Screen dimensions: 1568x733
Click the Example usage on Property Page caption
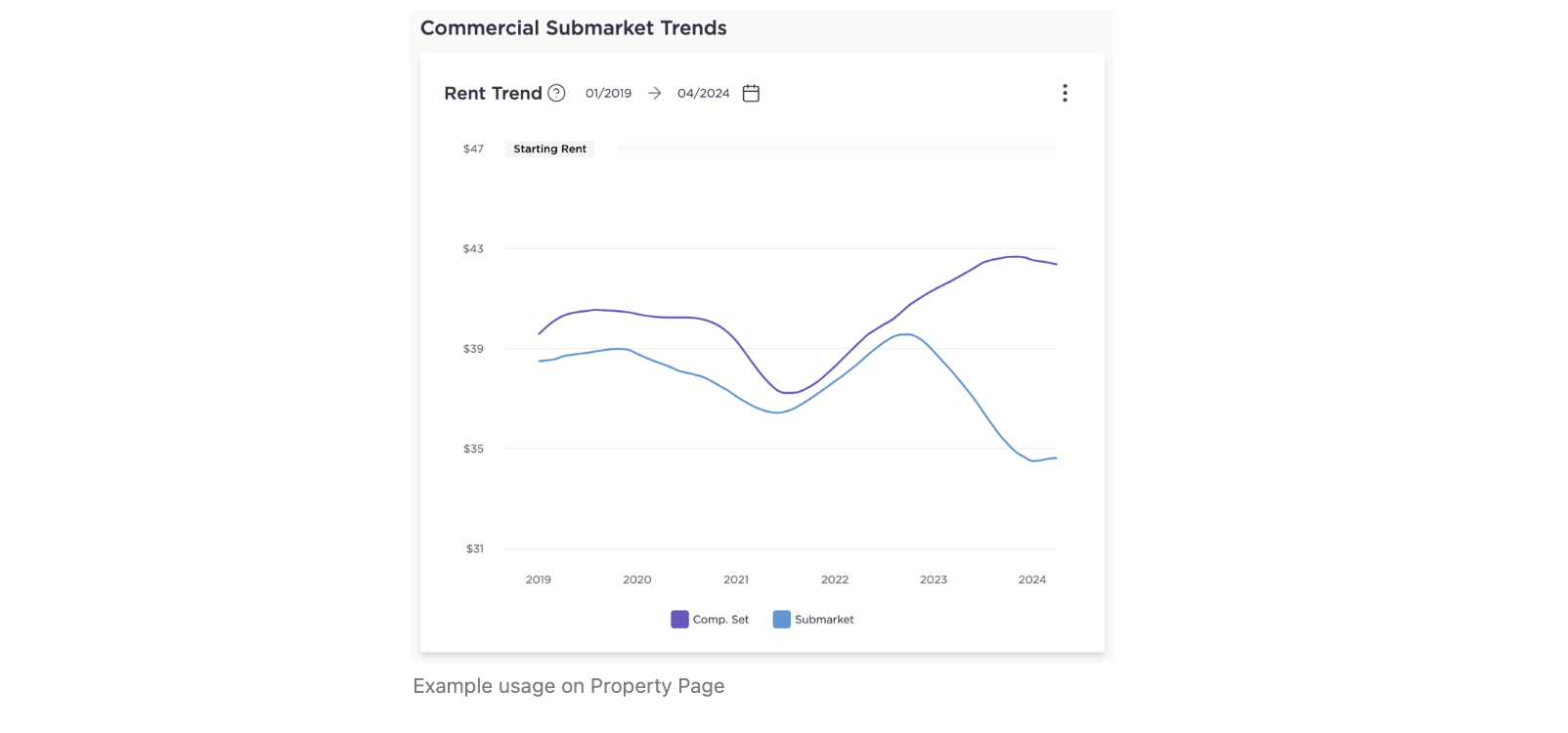coord(569,686)
